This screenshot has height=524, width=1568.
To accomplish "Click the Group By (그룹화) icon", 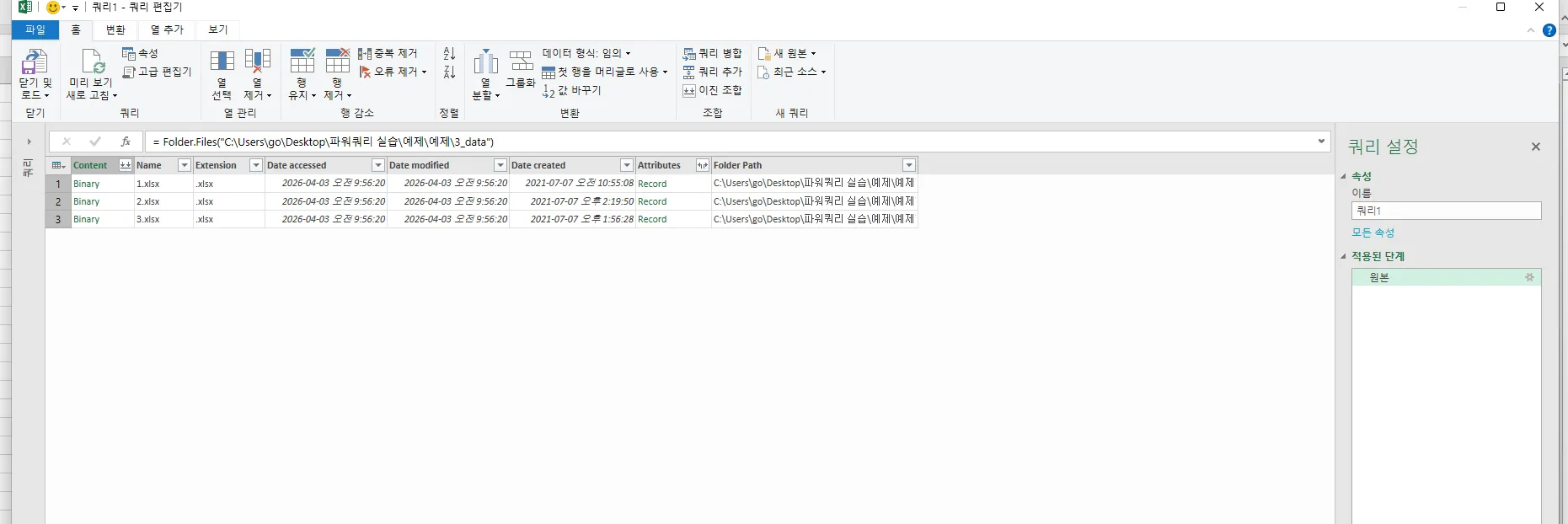I will coord(521,61).
